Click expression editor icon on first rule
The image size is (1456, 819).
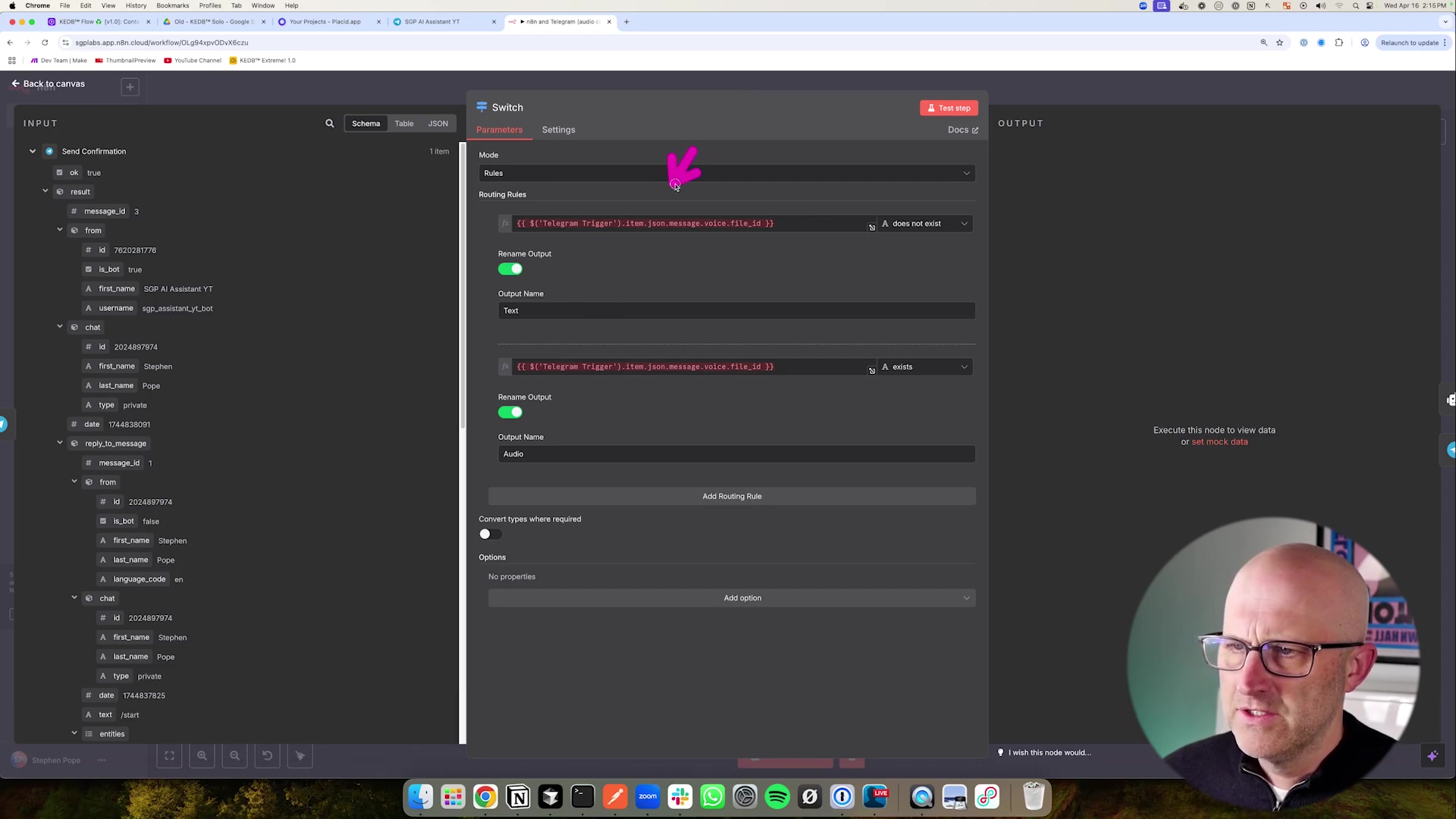871,227
